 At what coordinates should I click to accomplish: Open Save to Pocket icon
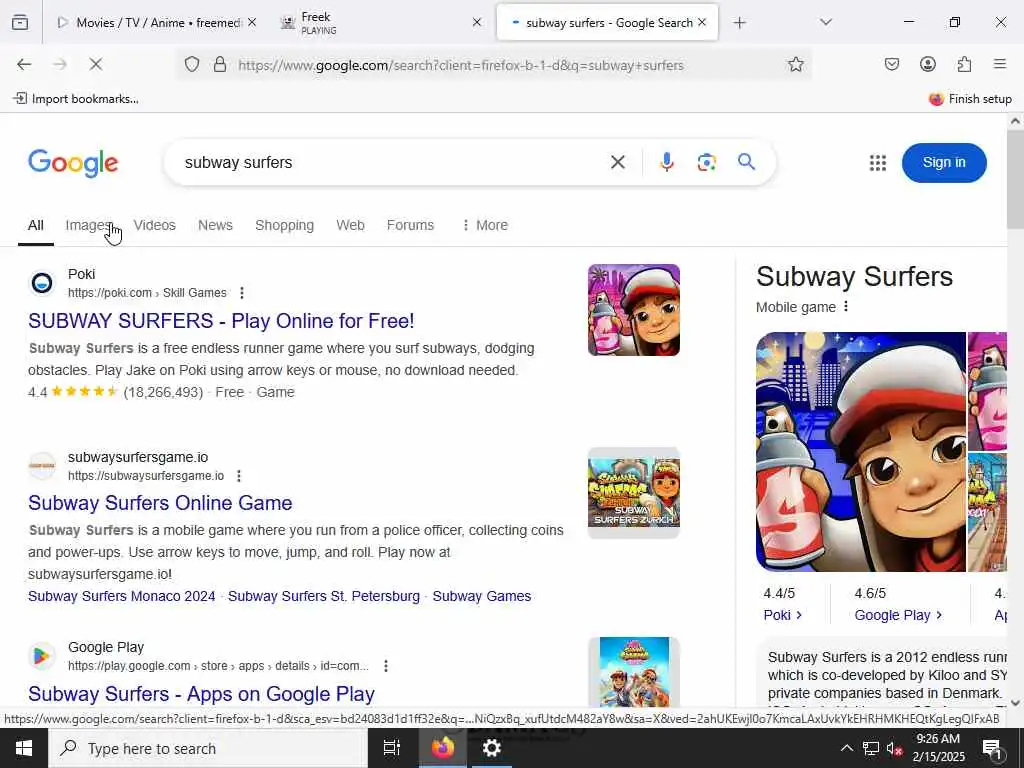click(x=891, y=64)
